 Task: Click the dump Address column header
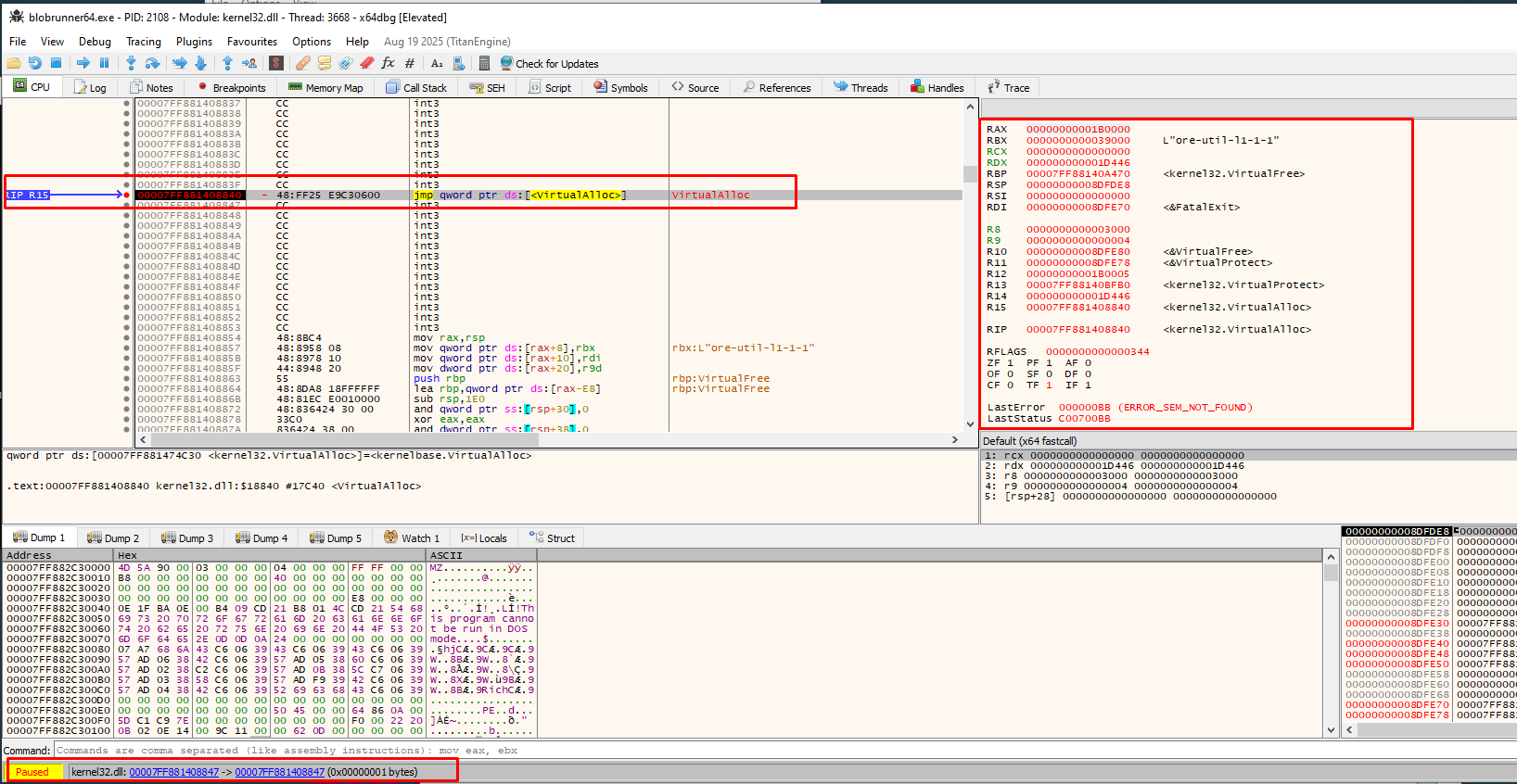pos(57,555)
